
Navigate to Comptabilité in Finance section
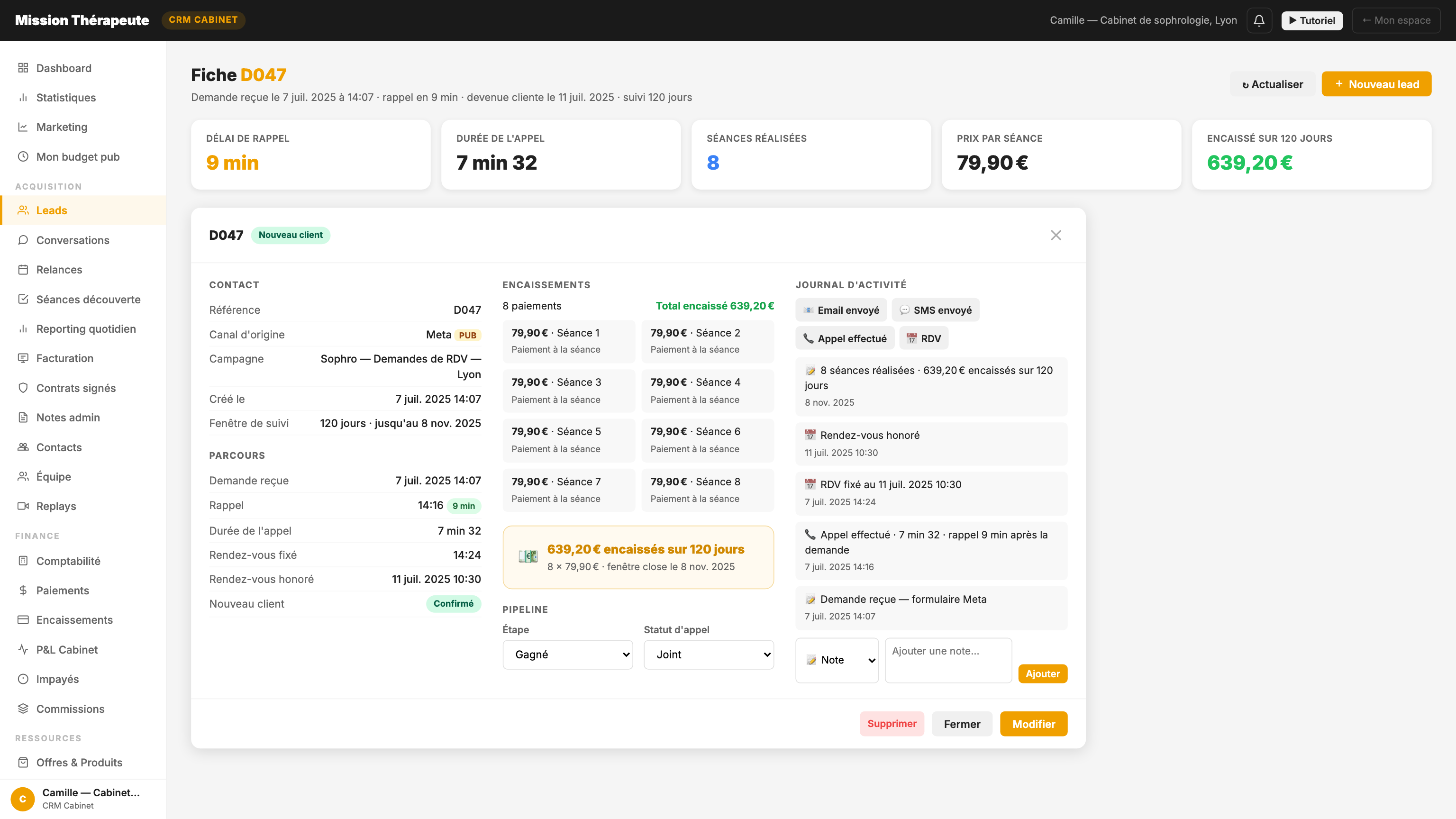(x=83, y=561)
